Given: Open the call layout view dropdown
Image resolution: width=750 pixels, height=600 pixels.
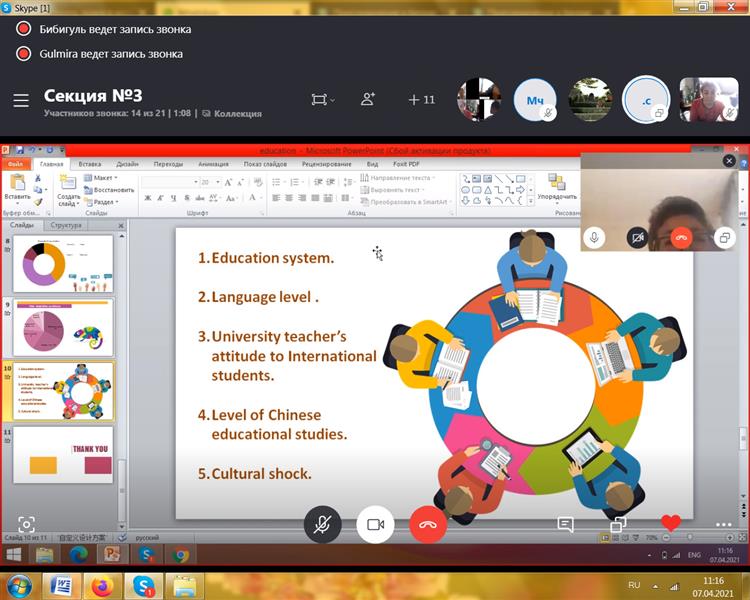Looking at the screenshot, I should [322, 99].
